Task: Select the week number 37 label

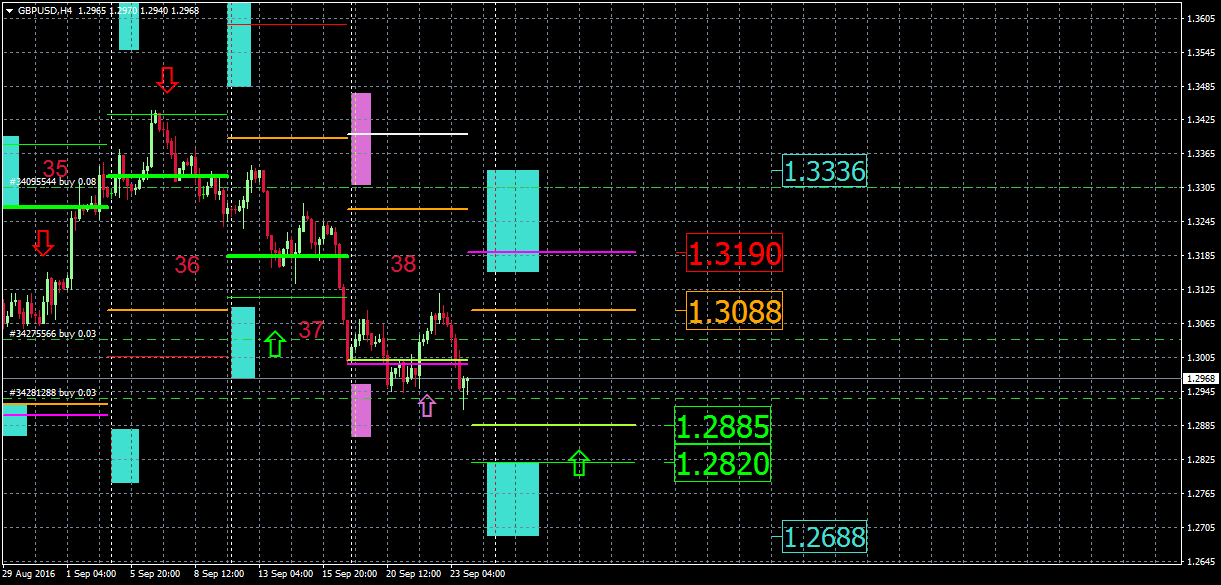Action: [312, 330]
